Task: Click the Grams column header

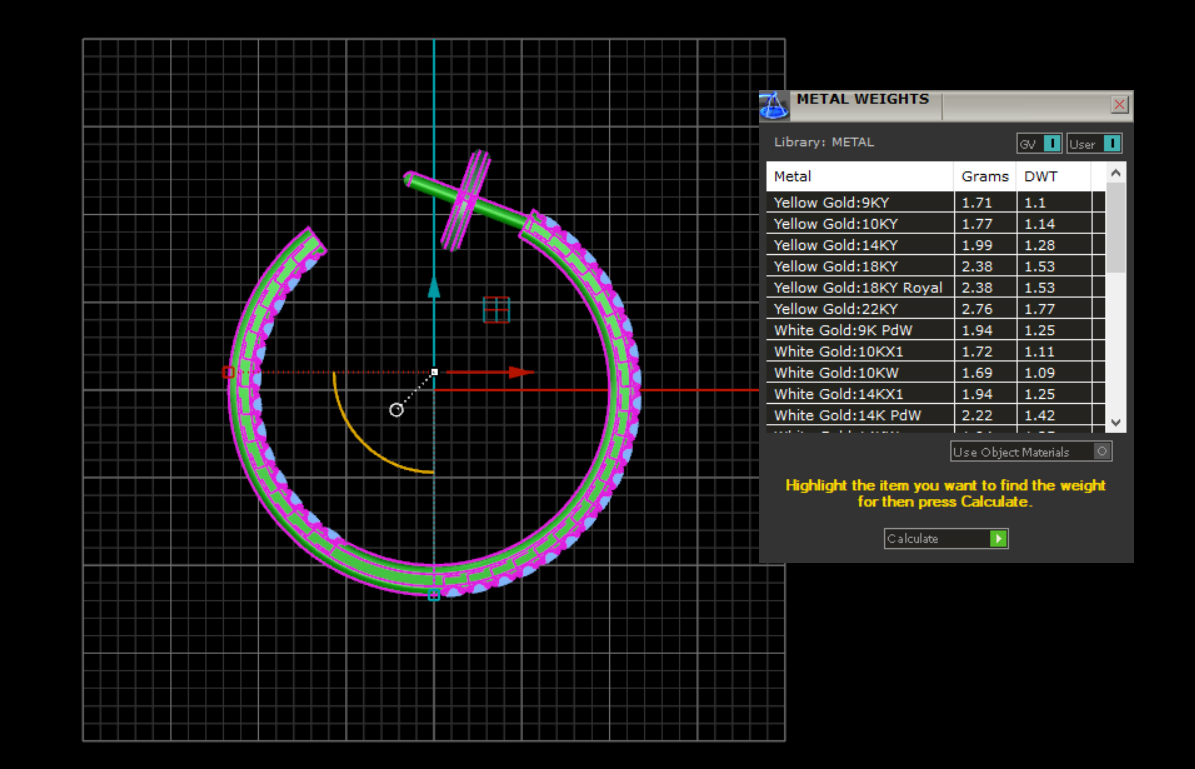Action: coord(984,177)
